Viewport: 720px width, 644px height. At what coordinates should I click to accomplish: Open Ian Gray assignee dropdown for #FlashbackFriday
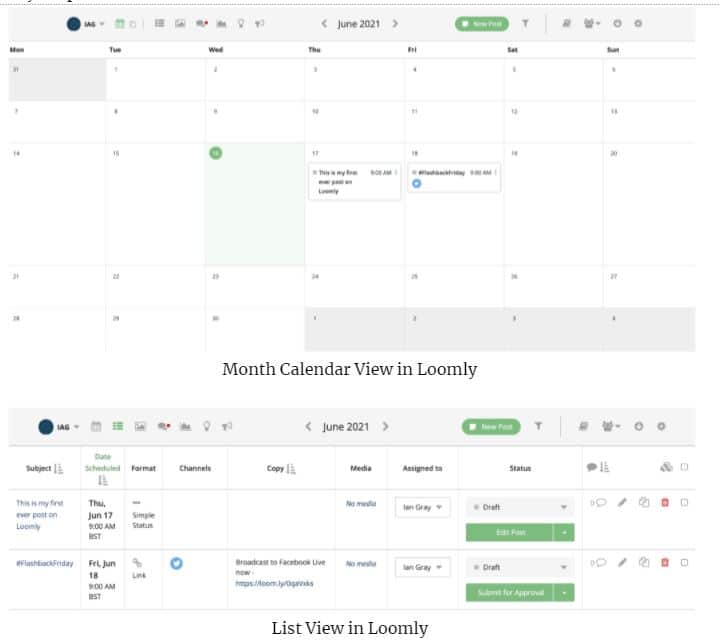tap(422, 567)
